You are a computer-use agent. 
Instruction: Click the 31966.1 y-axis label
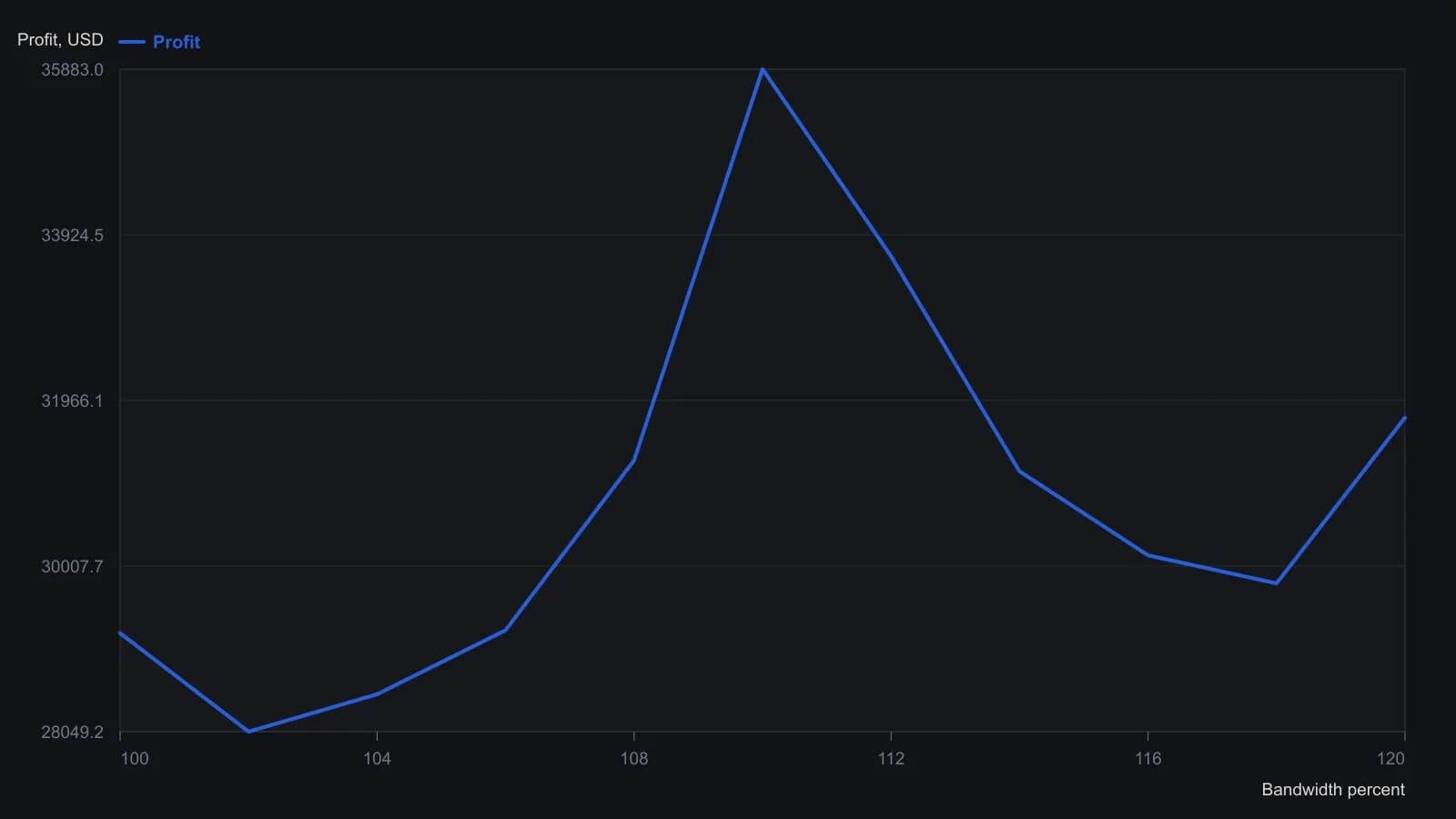[72, 401]
